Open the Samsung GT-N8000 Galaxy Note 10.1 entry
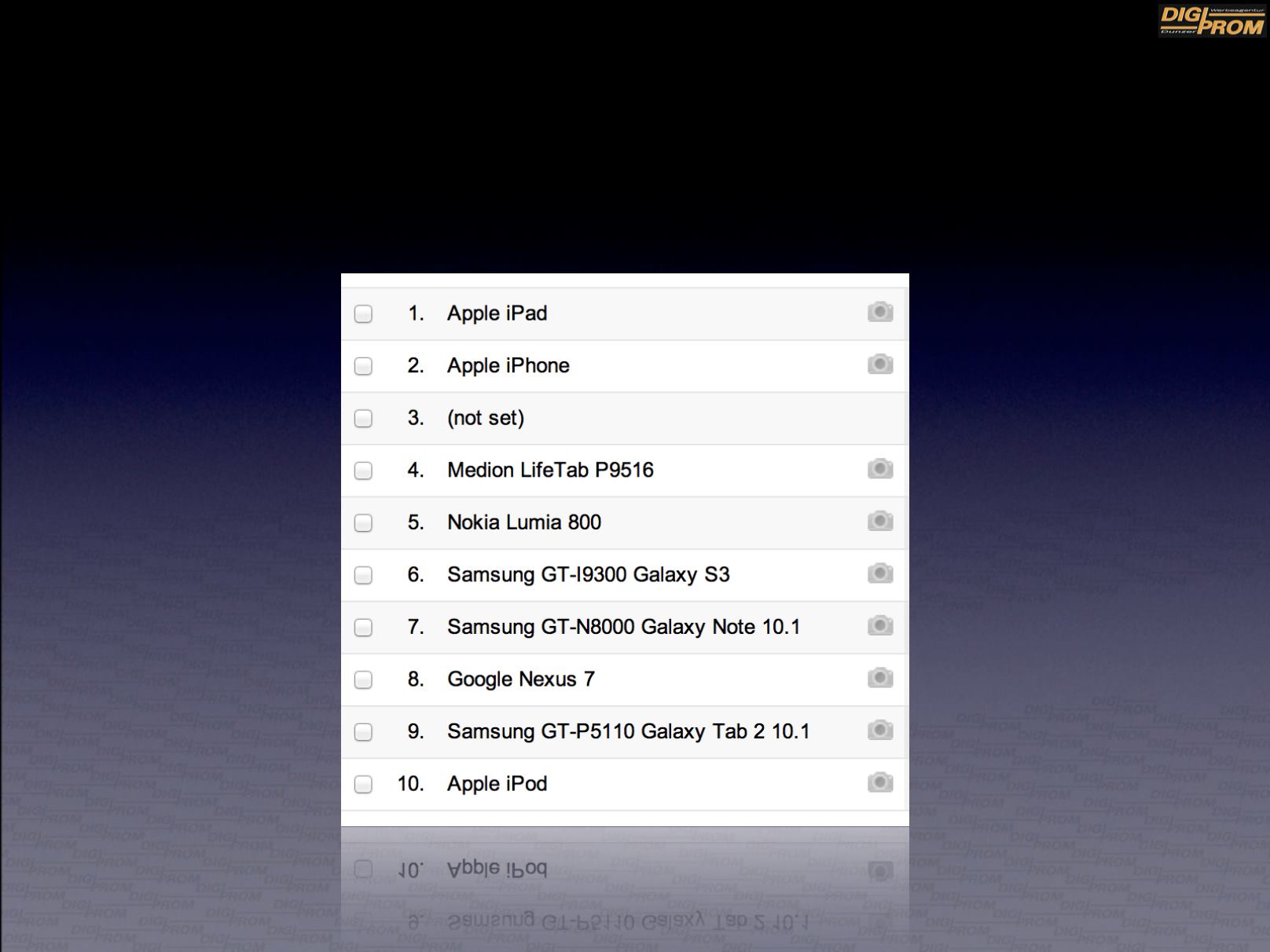 pyautogui.click(x=624, y=627)
